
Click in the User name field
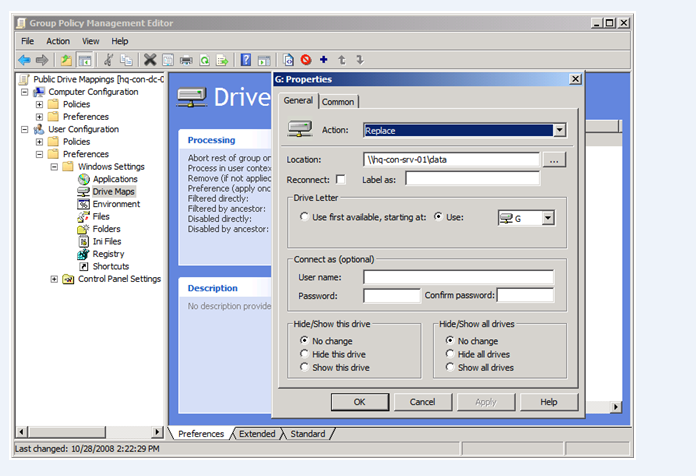[457, 277]
